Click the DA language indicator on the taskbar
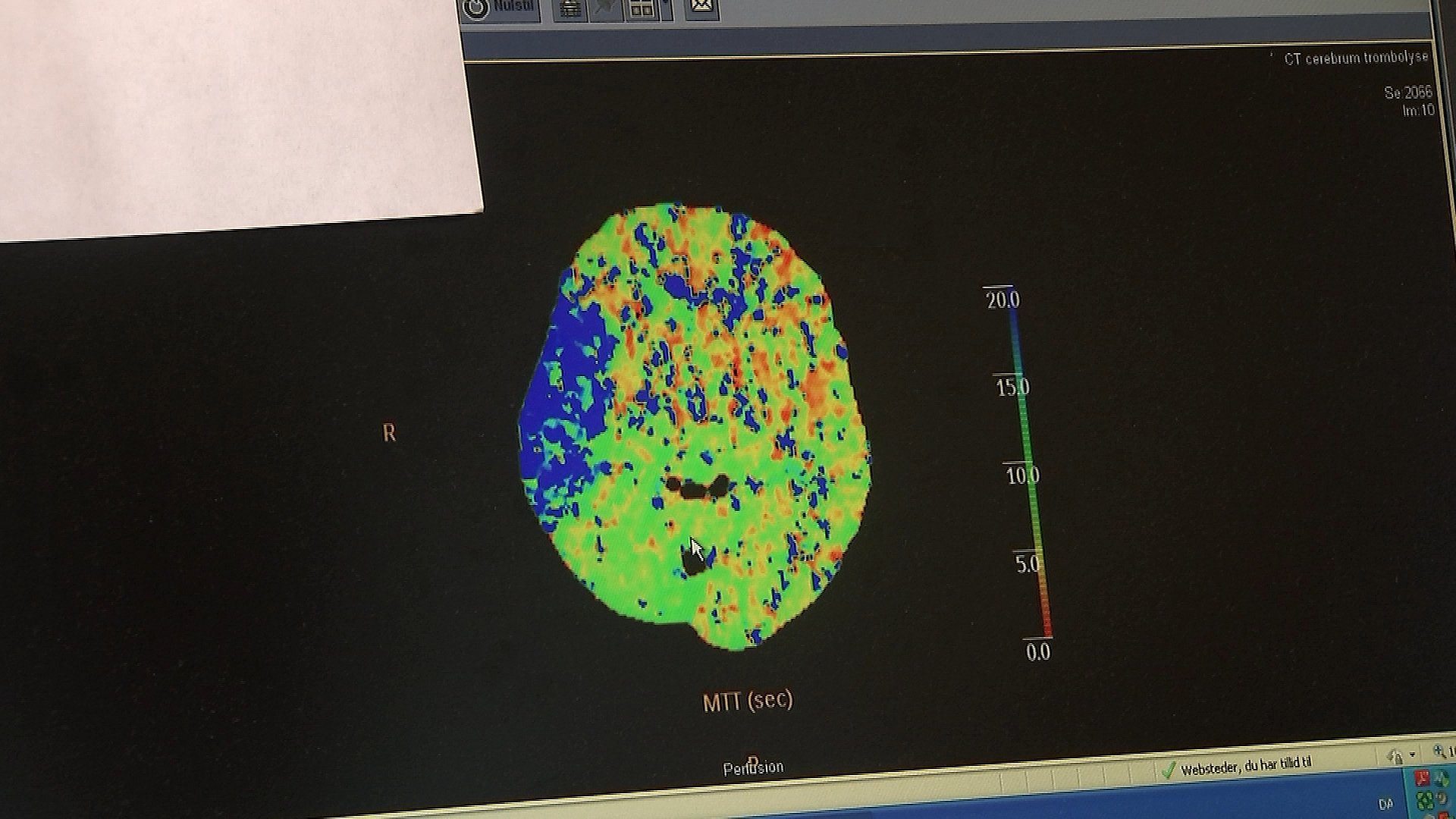The height and width of the screenshot is (819, 1456). click(x=1386, y=805)
